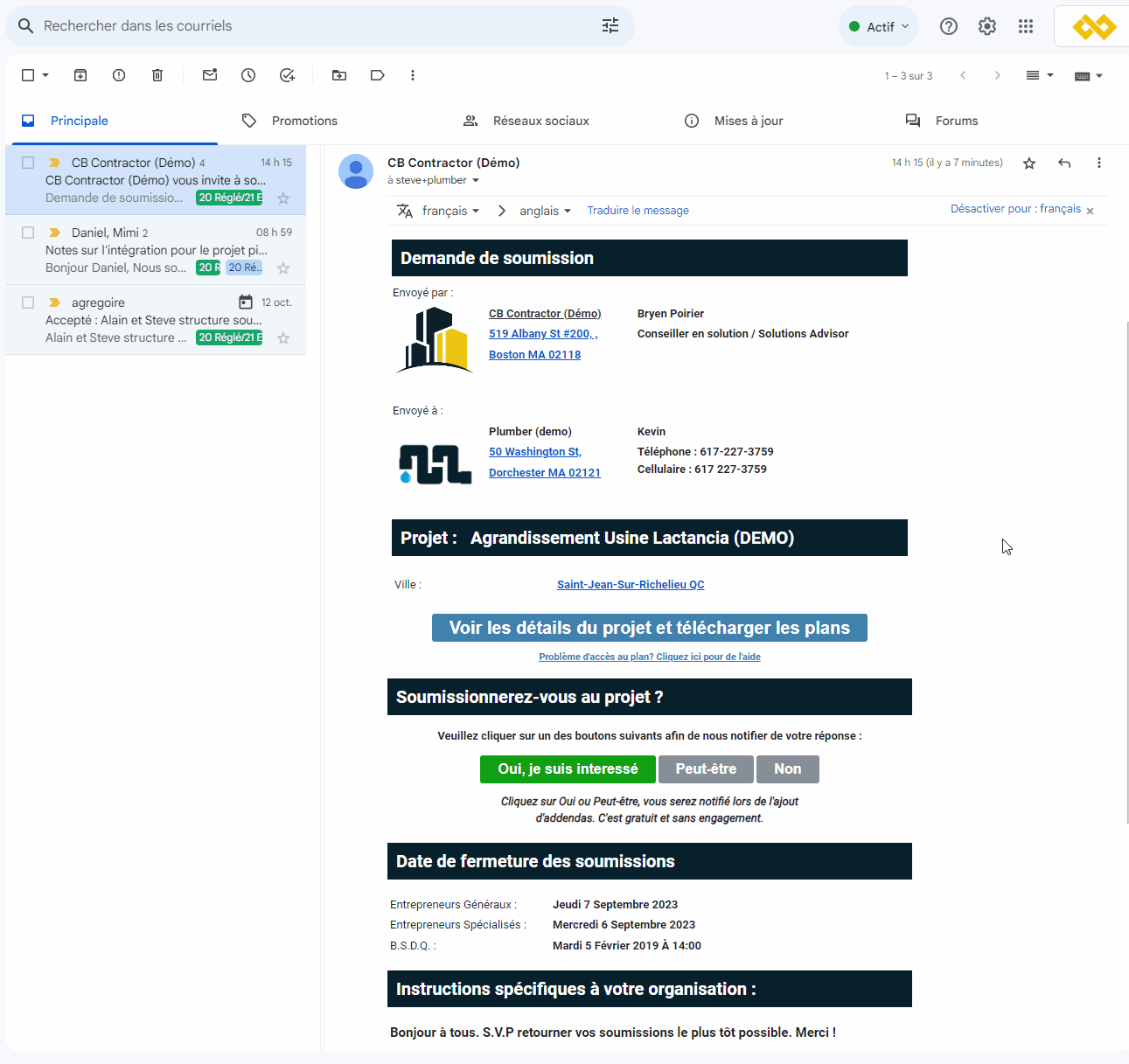
Task: Click the green label on CB Contractor email
Action: pos(229,198)
